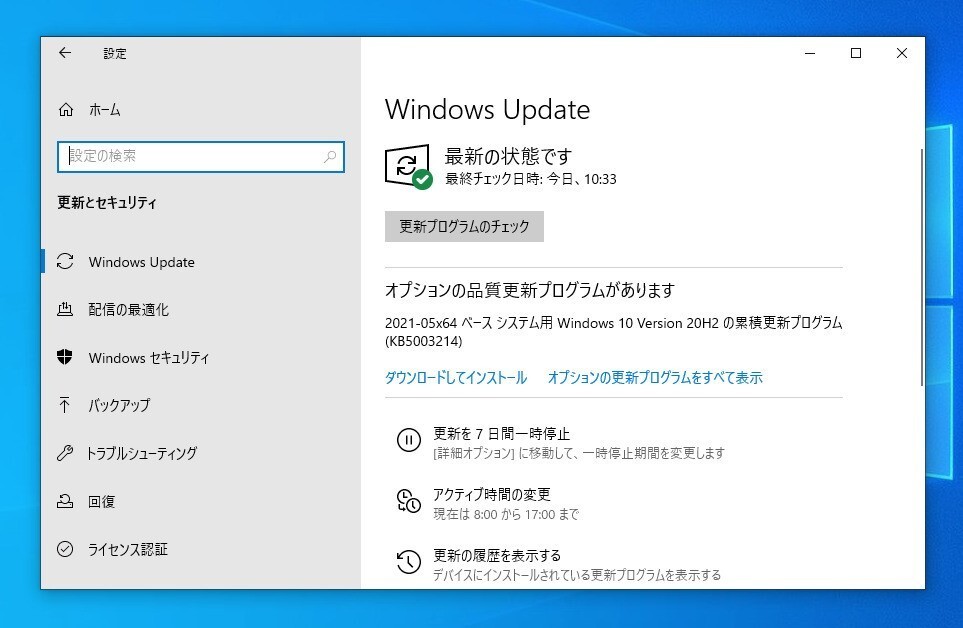Click the バックアップ upload arrow icon
Screen dimensions: 963x628
pyautogui.click(x=64, y=405)
